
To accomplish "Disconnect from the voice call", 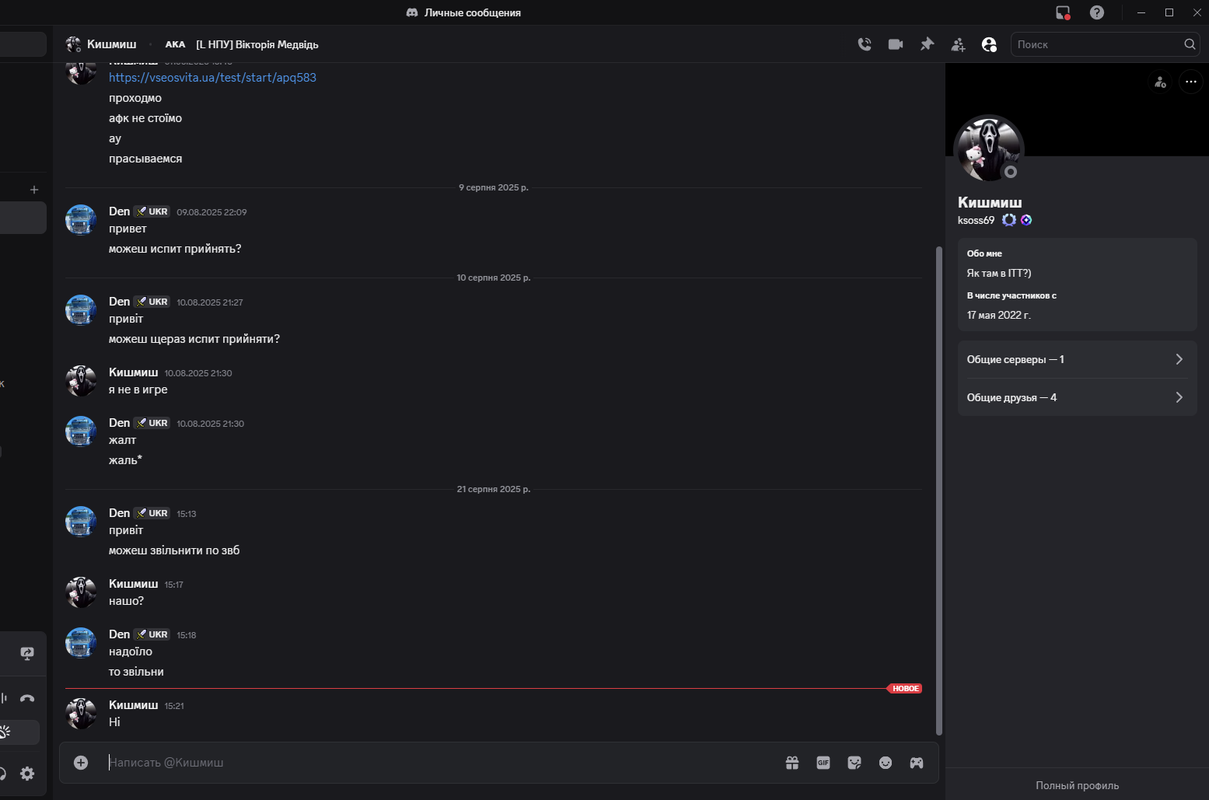I will point(27,698).
